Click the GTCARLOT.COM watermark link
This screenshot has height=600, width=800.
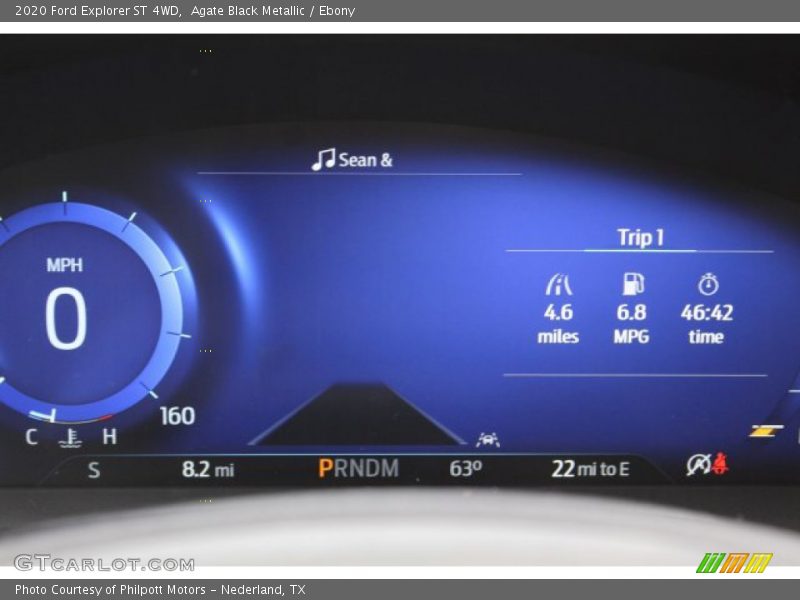pyautogui.click(x=104, y=563)
